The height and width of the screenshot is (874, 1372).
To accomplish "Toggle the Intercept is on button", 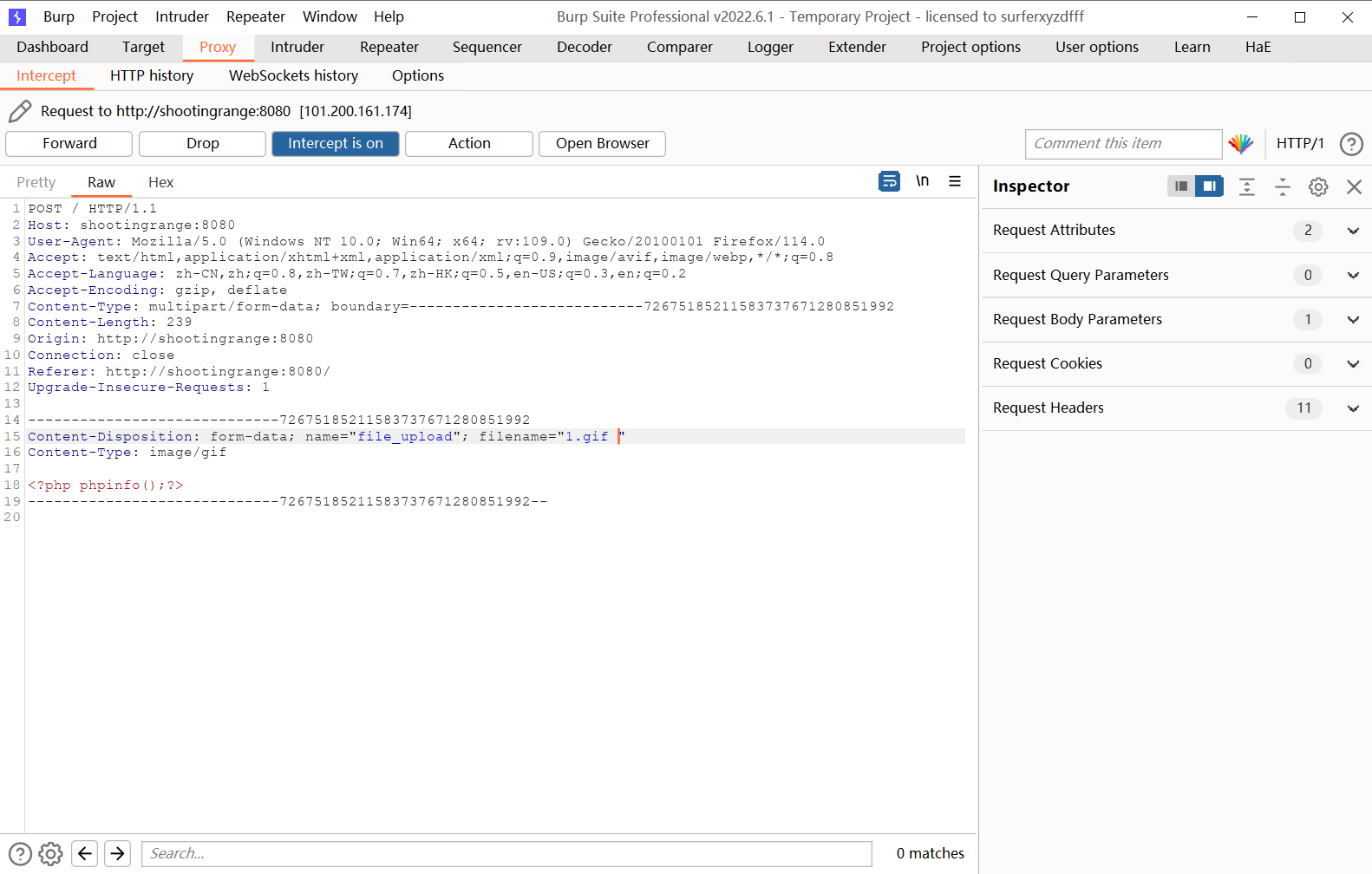I will [336, 144].
